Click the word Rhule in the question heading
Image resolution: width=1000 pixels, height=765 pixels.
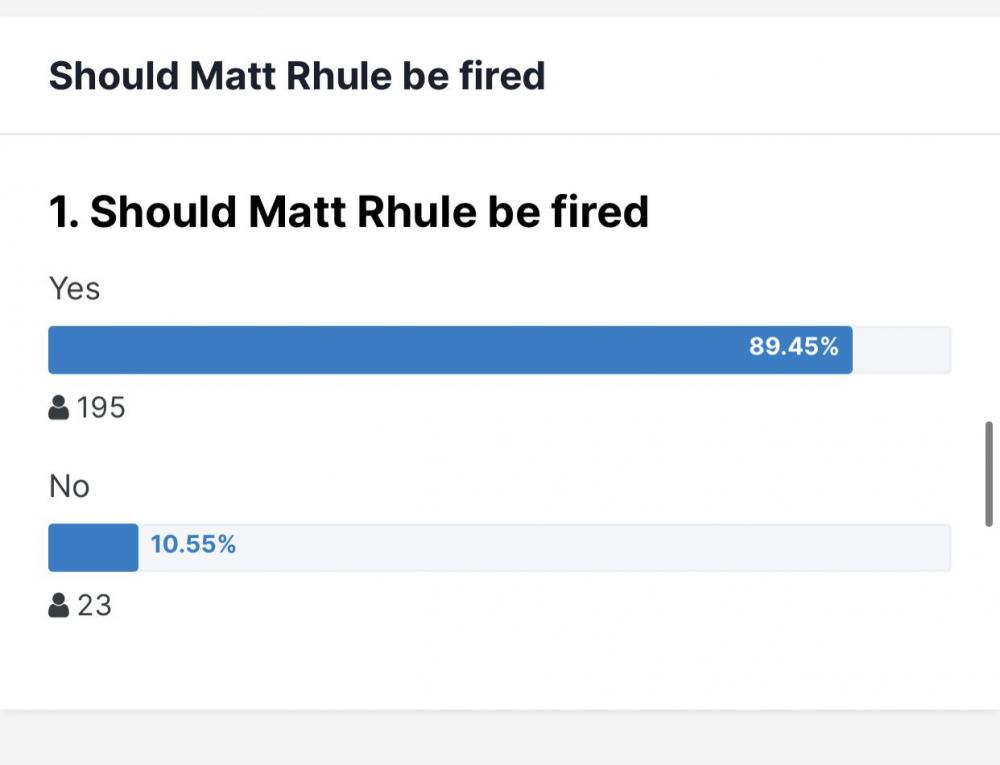(416, 212)
